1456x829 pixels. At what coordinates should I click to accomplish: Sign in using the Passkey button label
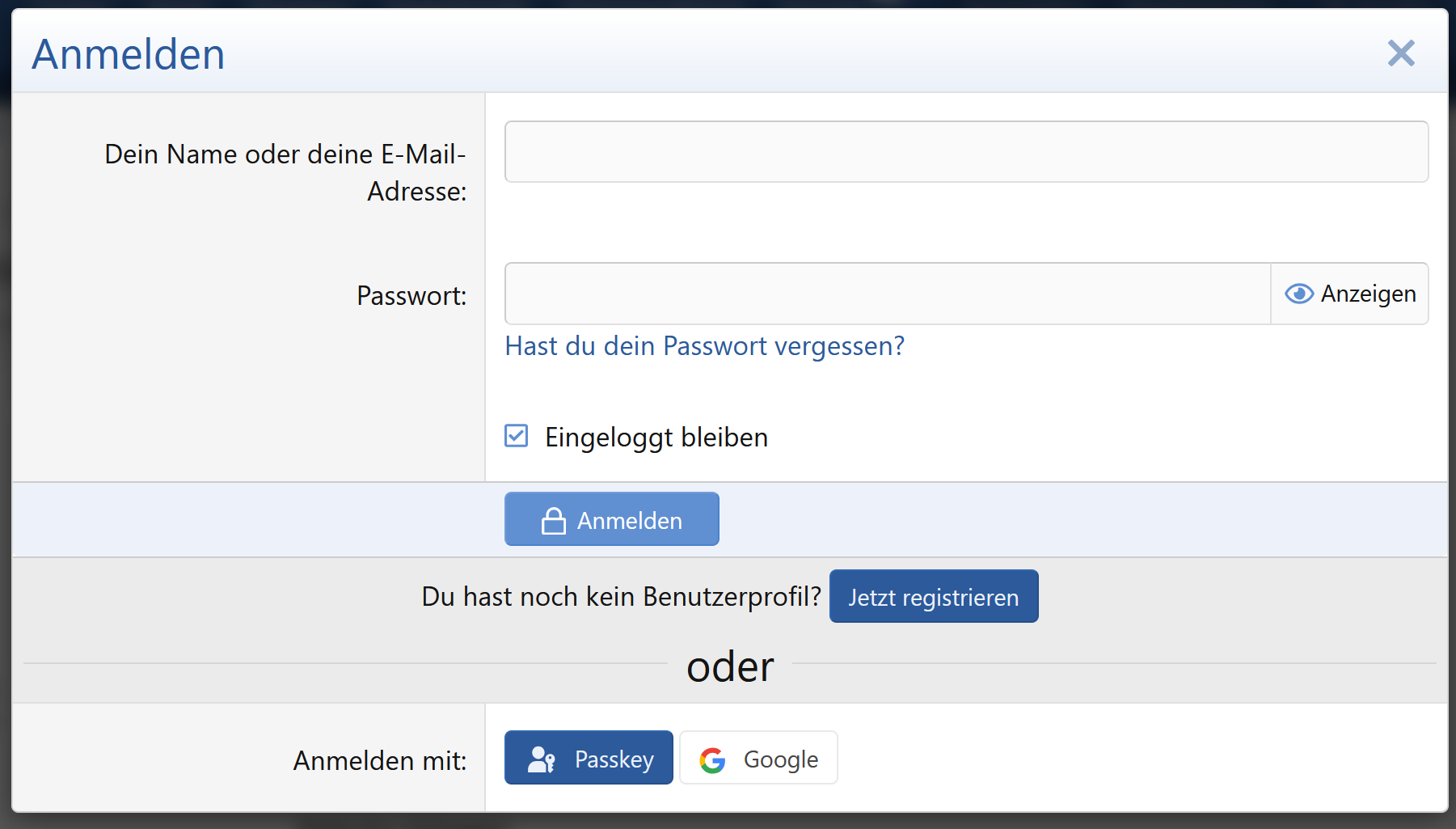click(x=614, y=759)
